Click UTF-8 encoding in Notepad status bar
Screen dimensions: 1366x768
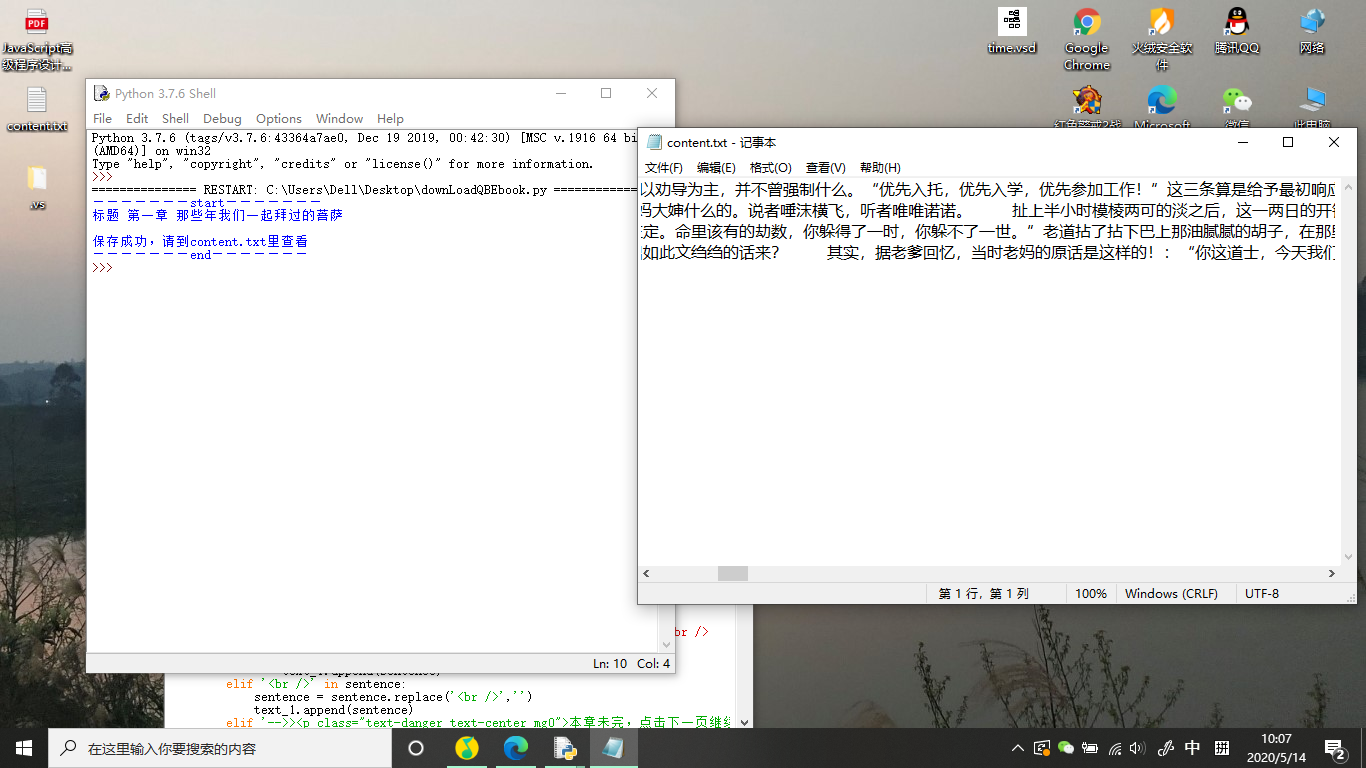[x=1262, y=593]
